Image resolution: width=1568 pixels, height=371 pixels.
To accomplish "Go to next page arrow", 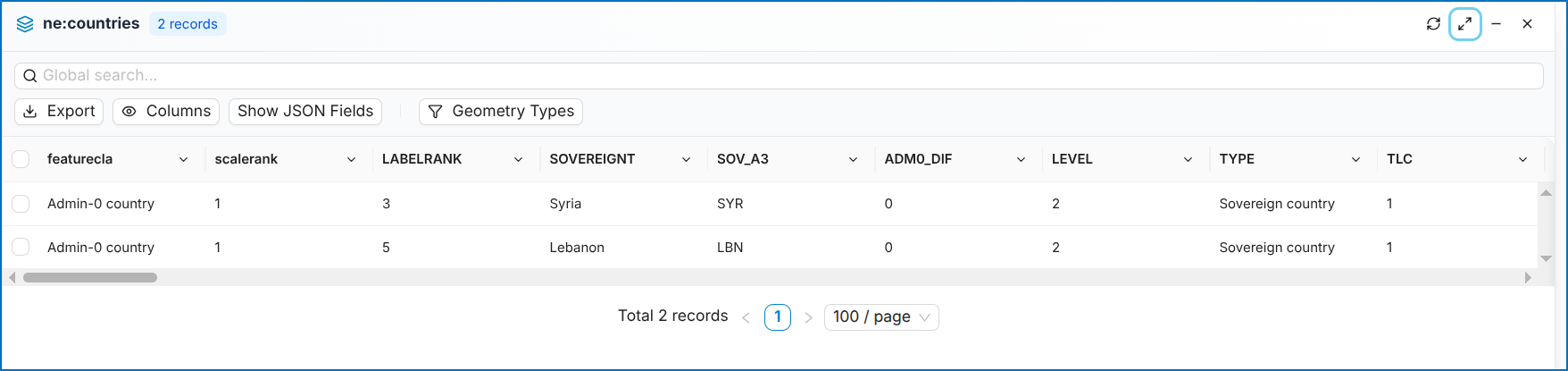I will tap(808, 317).
